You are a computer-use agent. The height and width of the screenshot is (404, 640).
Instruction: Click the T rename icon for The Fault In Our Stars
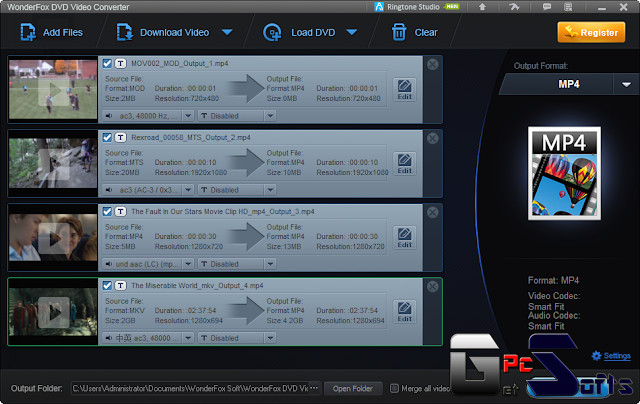(x=120, y=211)
